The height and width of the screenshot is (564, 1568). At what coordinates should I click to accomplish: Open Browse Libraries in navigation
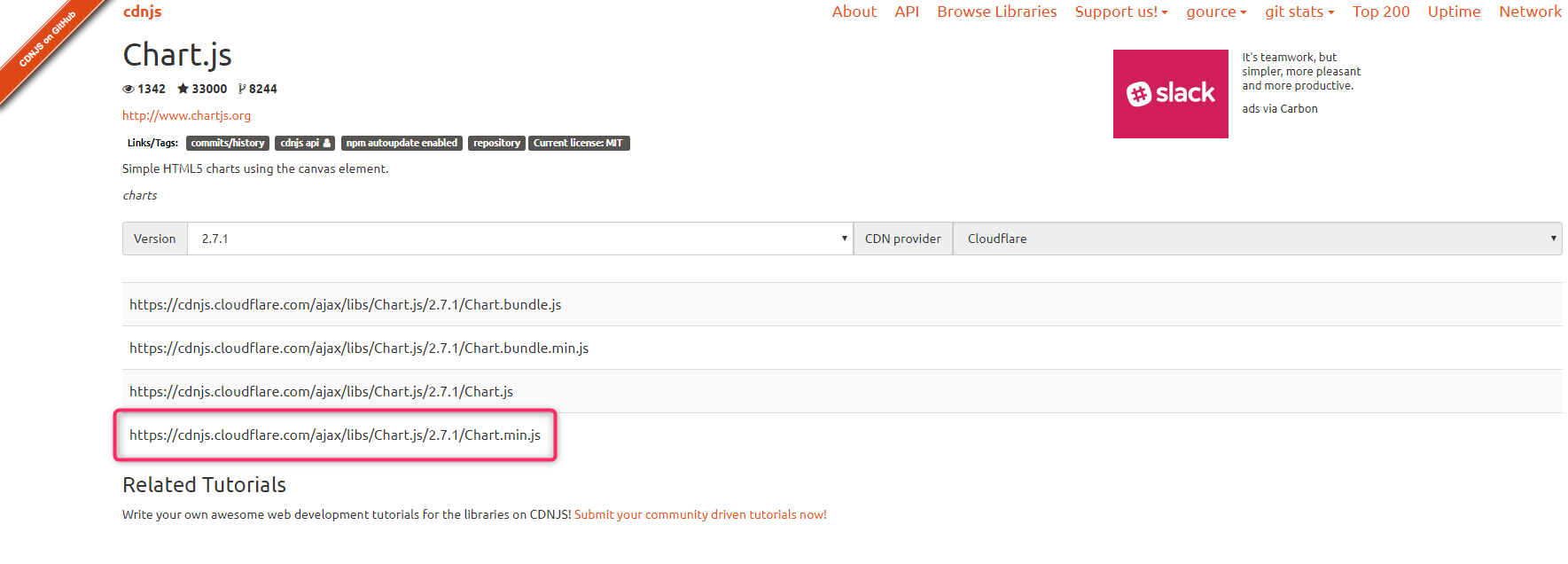click(x=996, y=12)
